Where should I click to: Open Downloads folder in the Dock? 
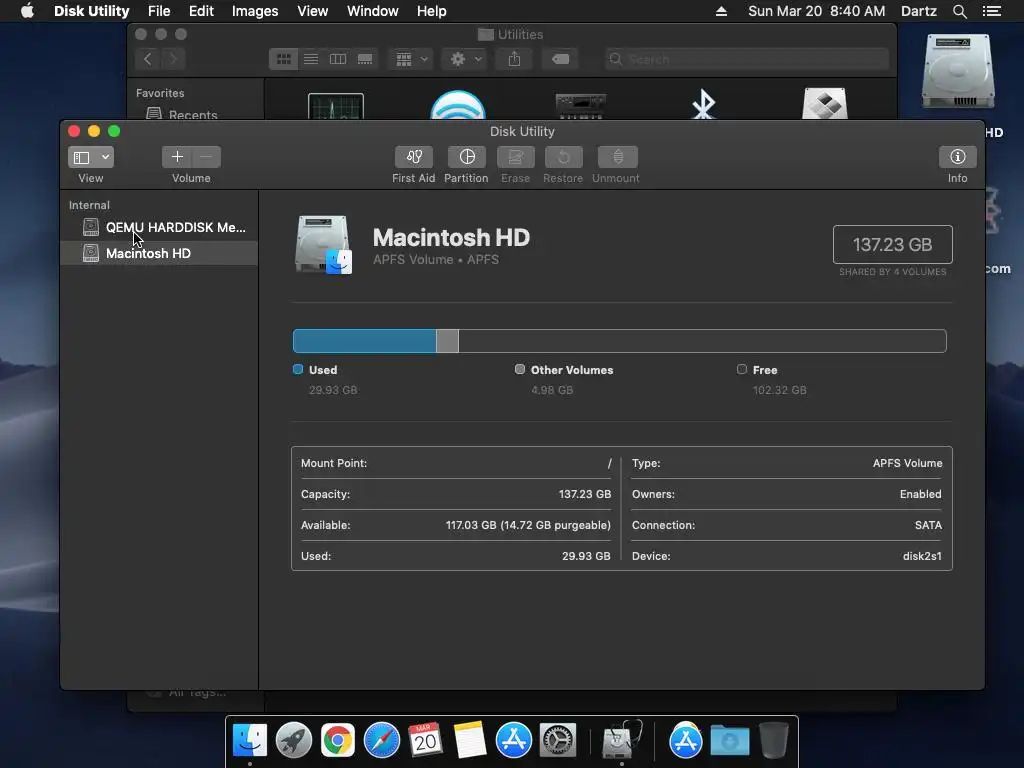tap(729, 740)
